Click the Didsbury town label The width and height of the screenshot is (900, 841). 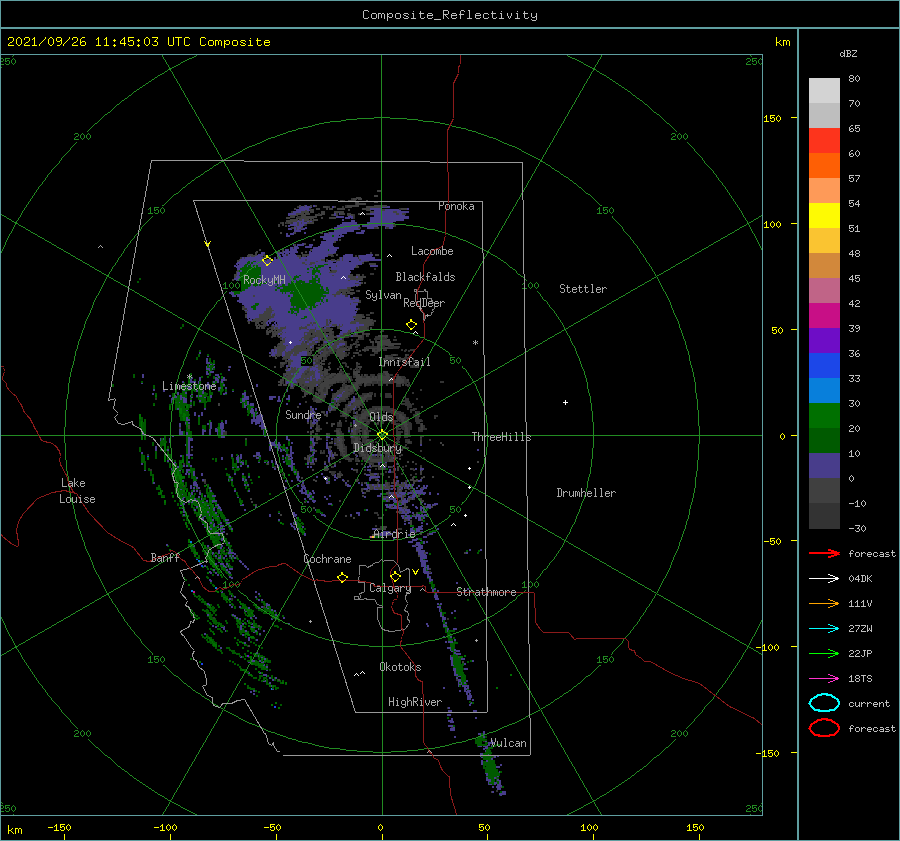click(378, 448)
